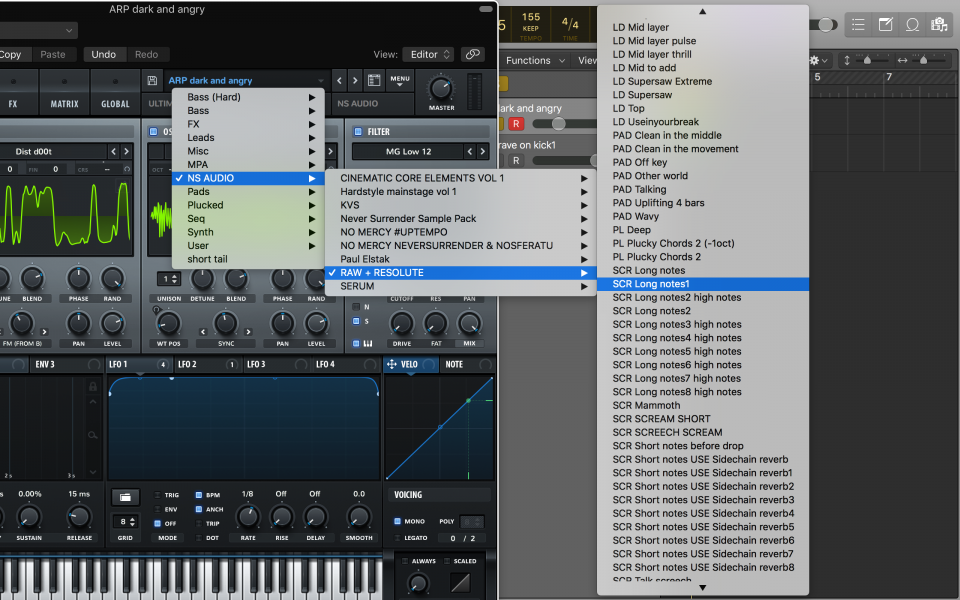960x600 pixels.
Task: Open the MENU dropdown in Serum
Action: 400,80
